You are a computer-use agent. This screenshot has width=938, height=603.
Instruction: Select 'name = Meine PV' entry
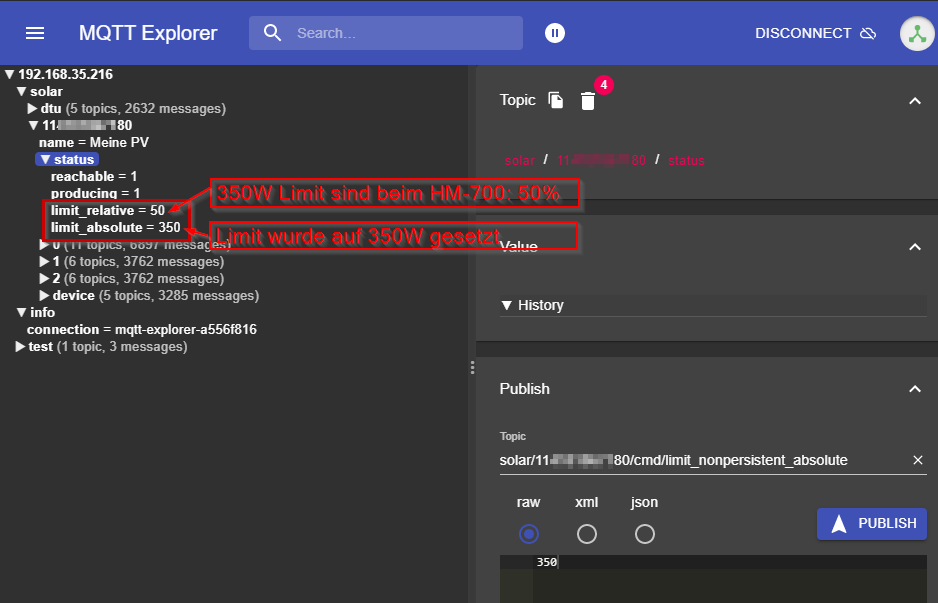pyautogui.click(x=94, y=142)
